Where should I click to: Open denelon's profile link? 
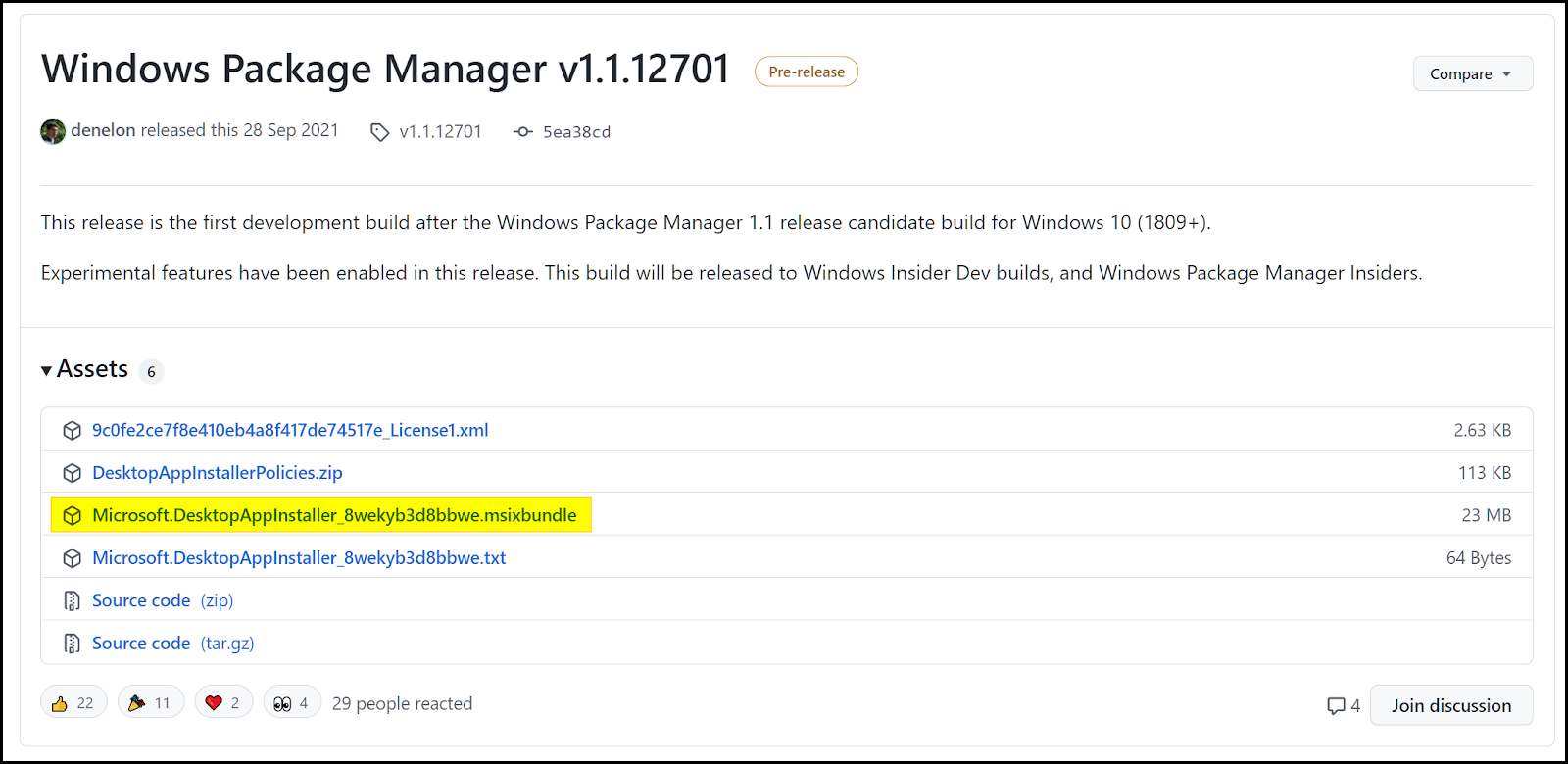point(103,130)
